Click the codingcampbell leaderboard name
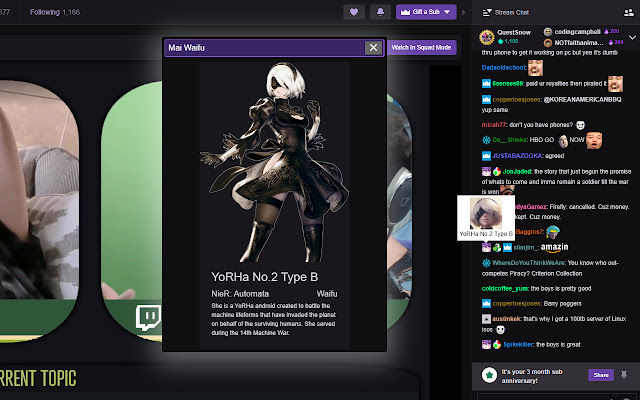This screenshot has width=640, height=400. pos(577,32)
